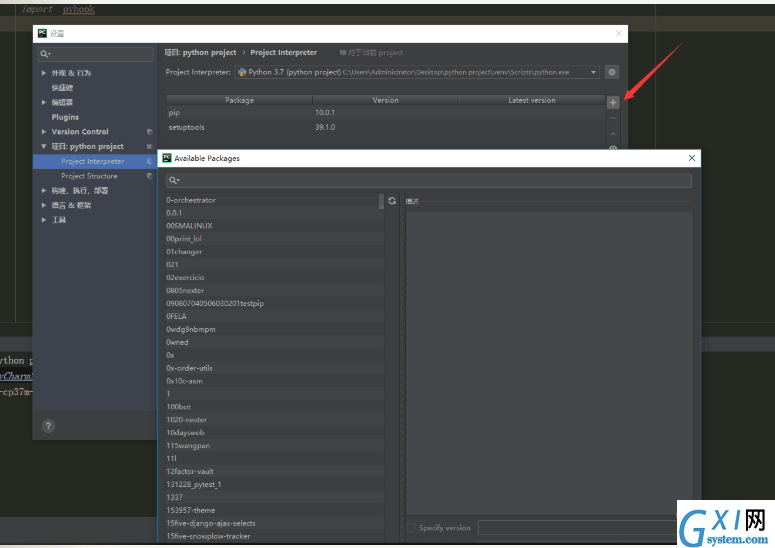This screenshot has width=775, height=548.
Task: Select the pip package row
Action: coord(386,113)
